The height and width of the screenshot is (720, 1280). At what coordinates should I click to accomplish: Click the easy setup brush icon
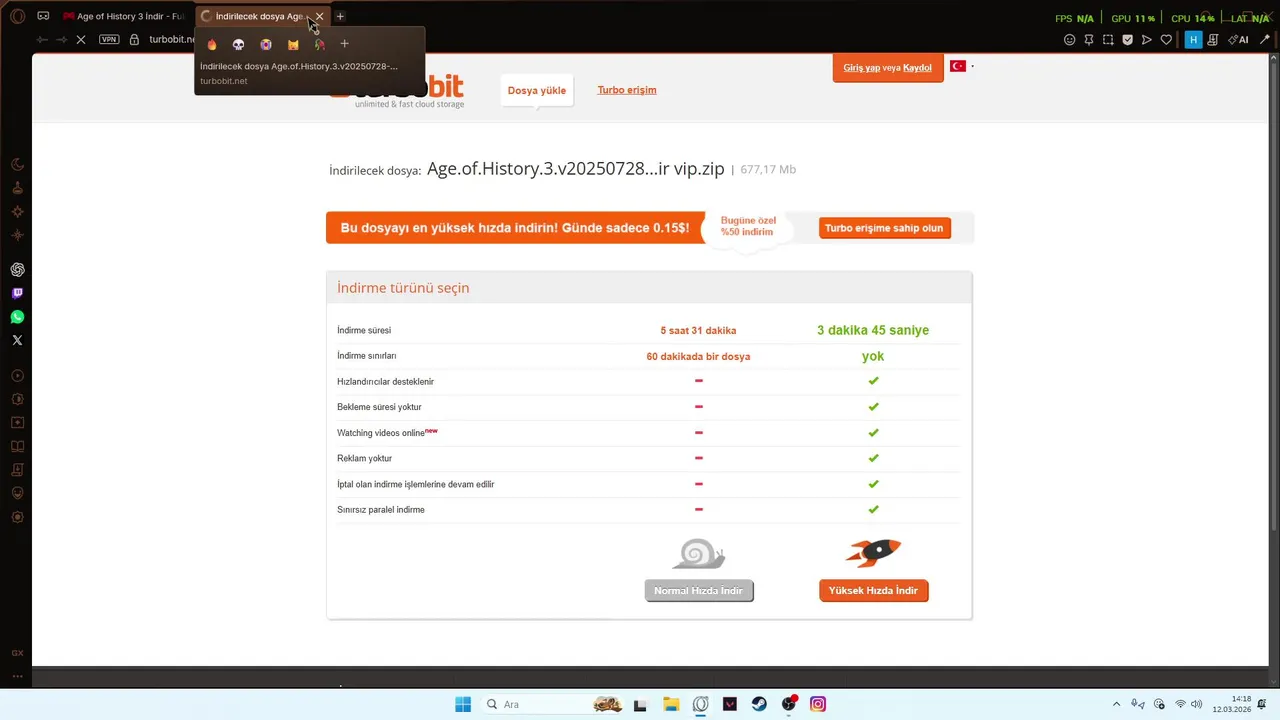[x=1265, y=40]
